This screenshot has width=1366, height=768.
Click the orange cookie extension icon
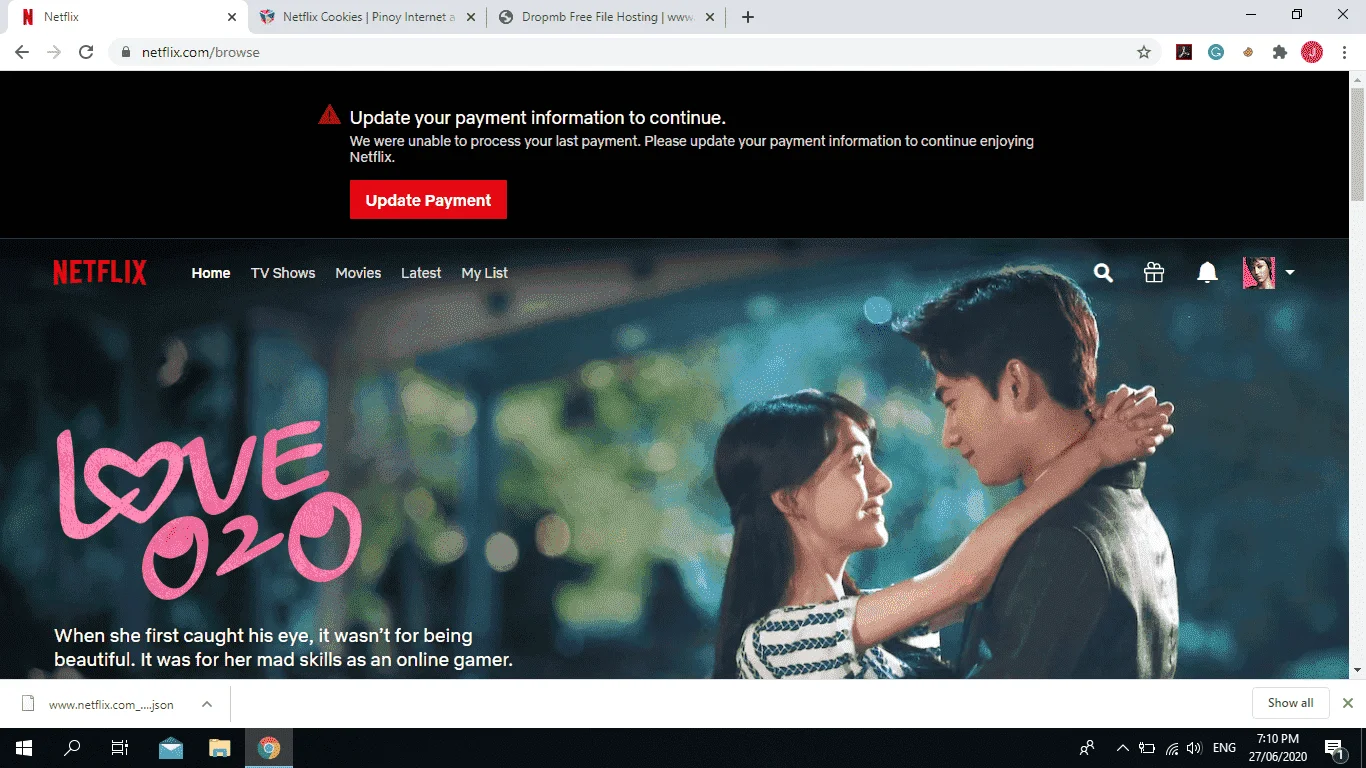1248,52
